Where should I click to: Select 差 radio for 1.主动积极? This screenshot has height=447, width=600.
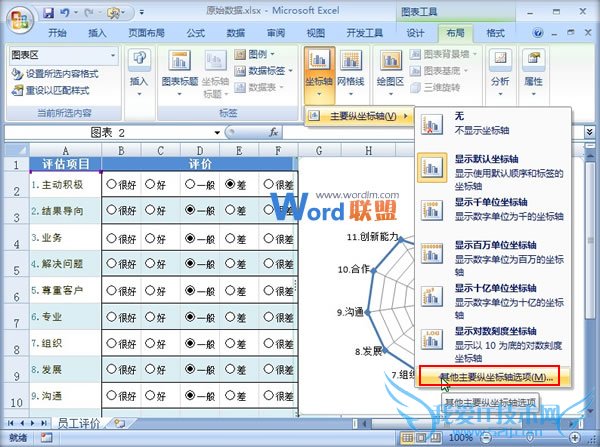[230, 184]
